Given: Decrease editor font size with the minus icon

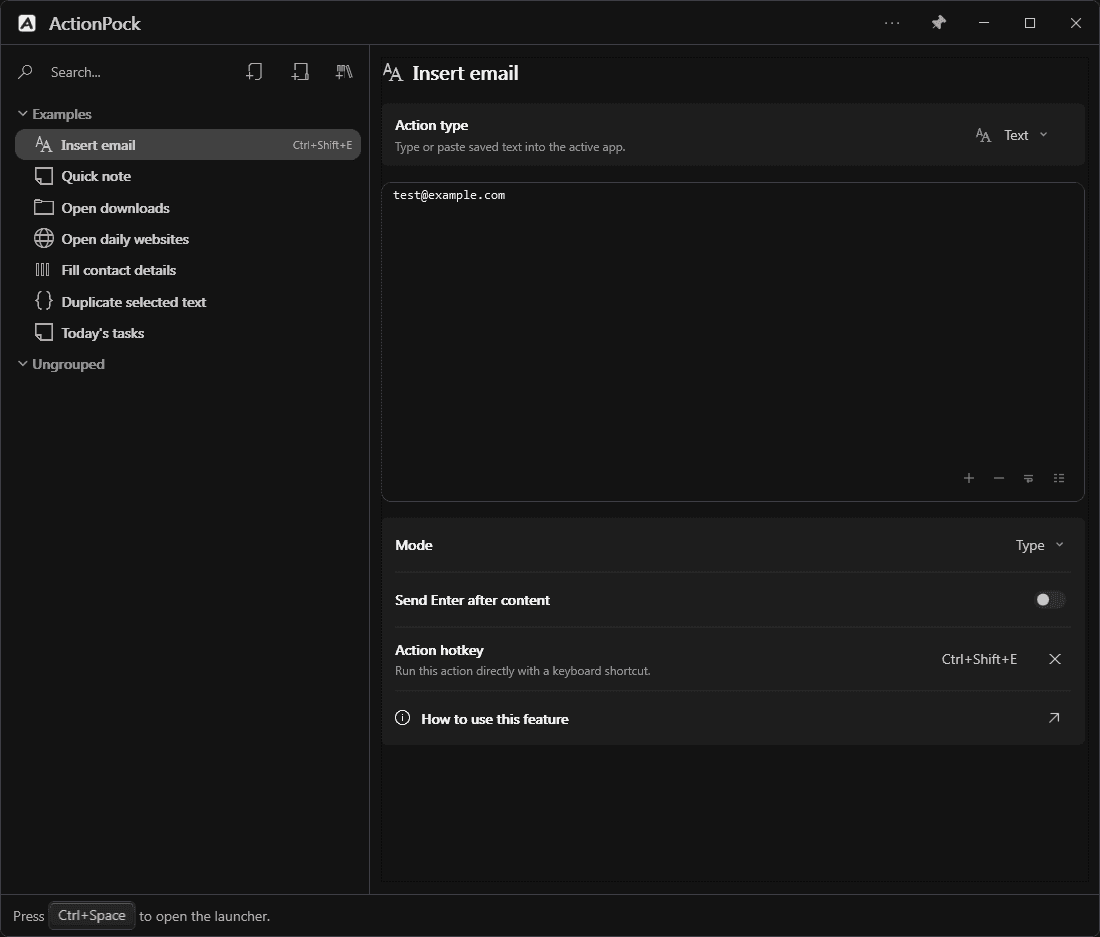Looking at the screenshot, I should [x=998, y=478].
